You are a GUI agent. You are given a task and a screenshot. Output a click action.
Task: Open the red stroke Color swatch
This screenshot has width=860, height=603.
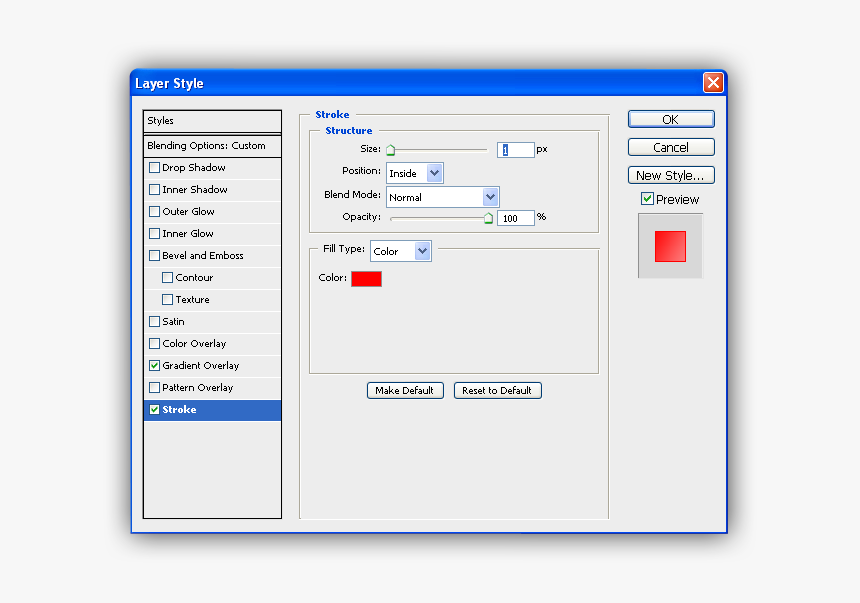point(366,279)
